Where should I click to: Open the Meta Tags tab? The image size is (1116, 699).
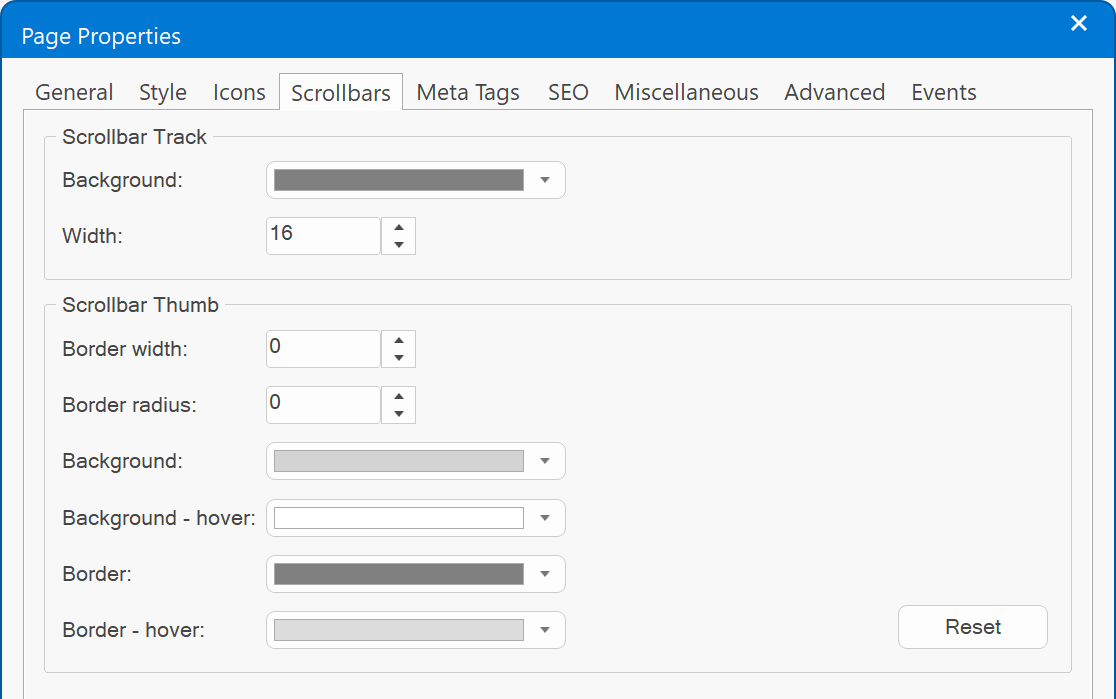[x=468, y=93]
